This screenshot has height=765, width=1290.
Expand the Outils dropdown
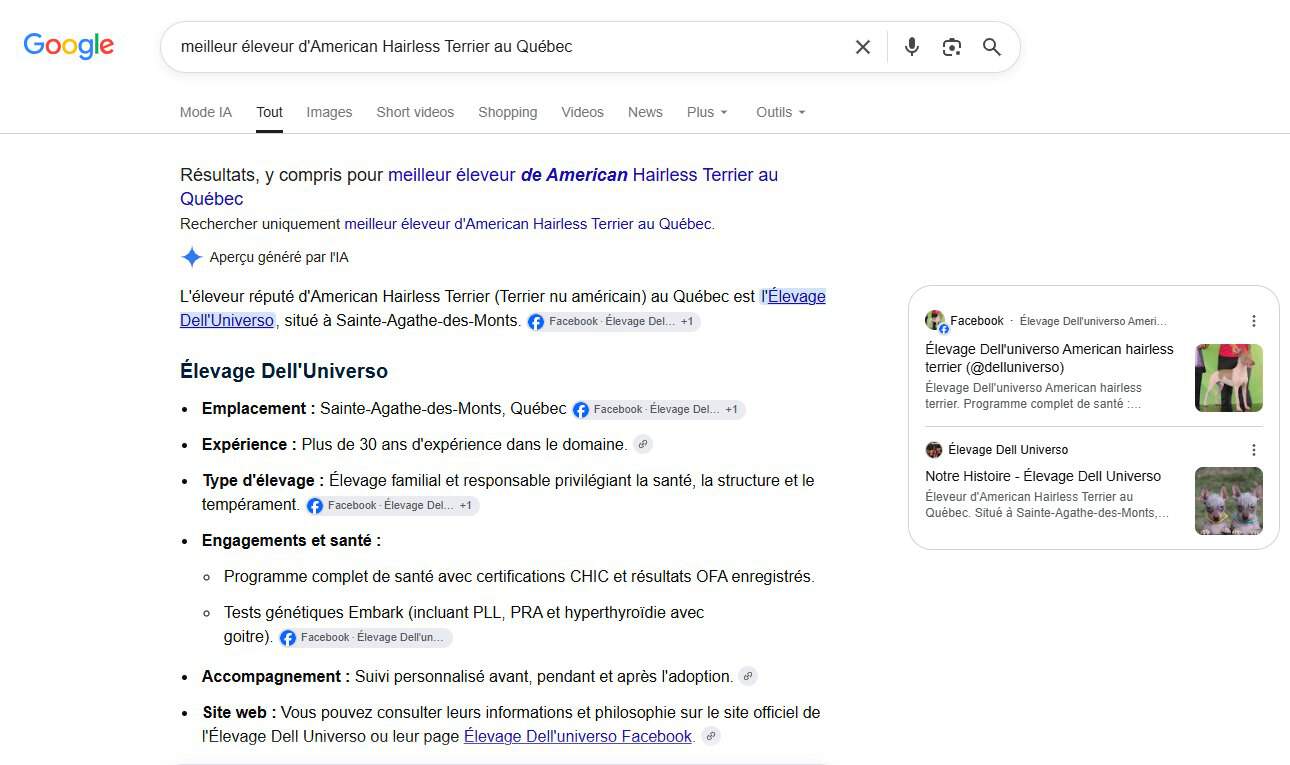780,112
